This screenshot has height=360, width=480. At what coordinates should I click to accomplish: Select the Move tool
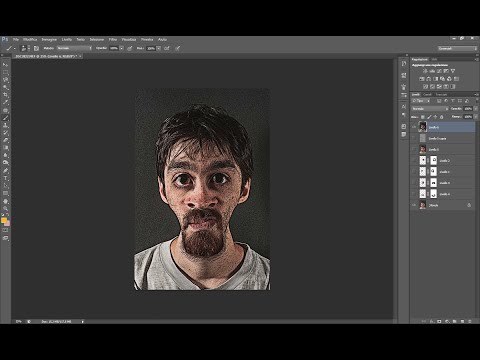5,65
